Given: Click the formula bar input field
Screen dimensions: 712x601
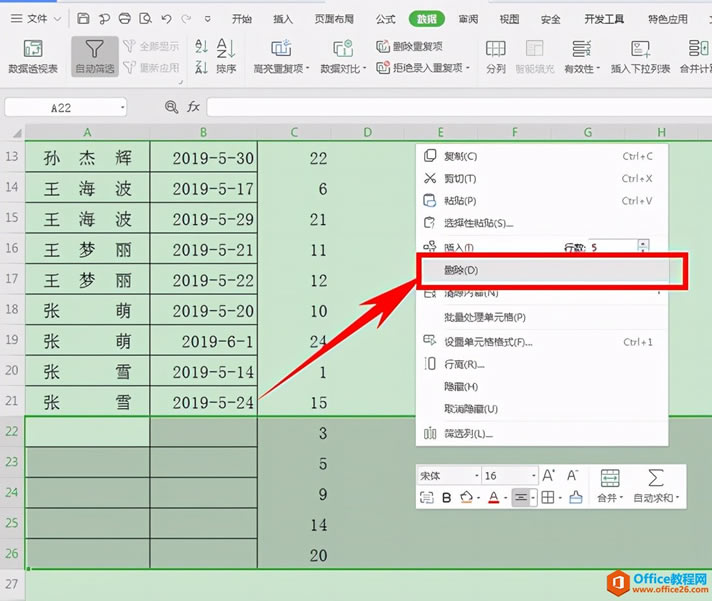Looking at the screenshot, I should tap(459, 108).
